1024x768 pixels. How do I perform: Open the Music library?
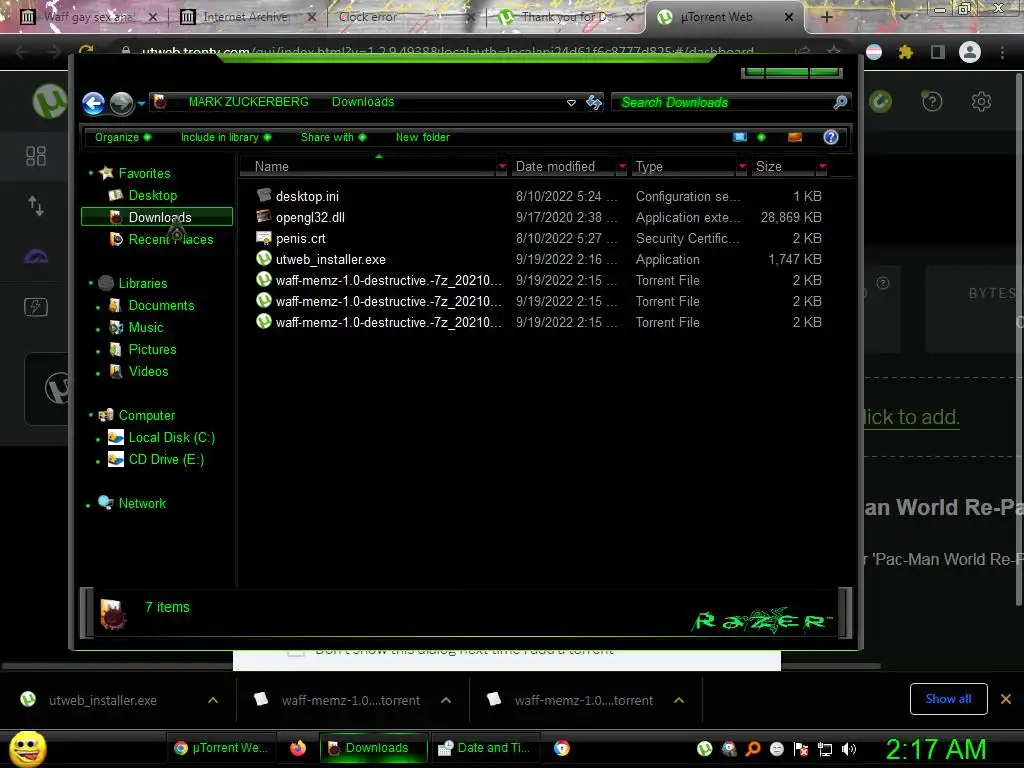(146, 327)
